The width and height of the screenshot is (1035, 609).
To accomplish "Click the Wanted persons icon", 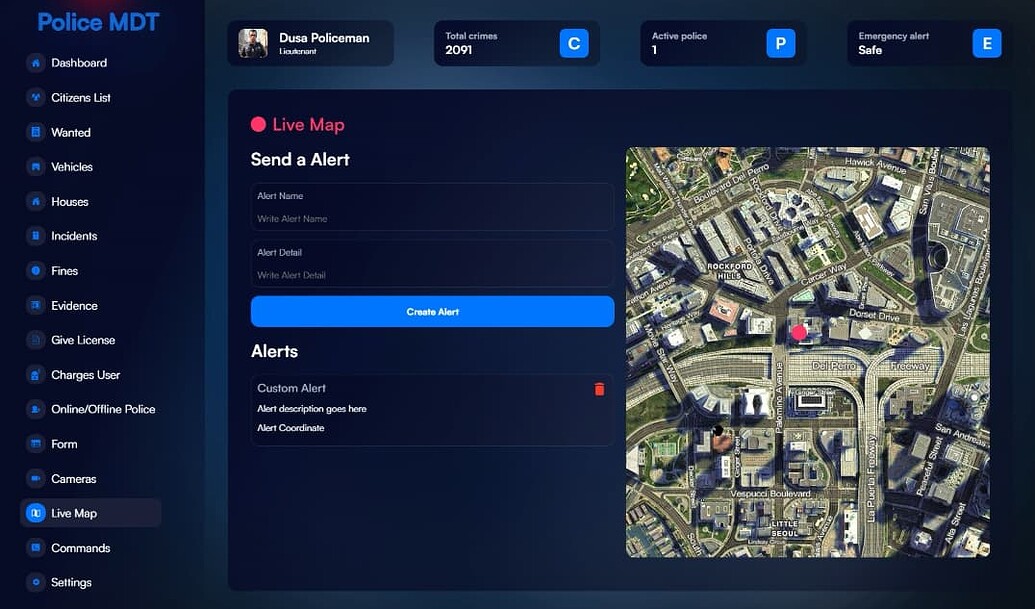I will (35, 132).
